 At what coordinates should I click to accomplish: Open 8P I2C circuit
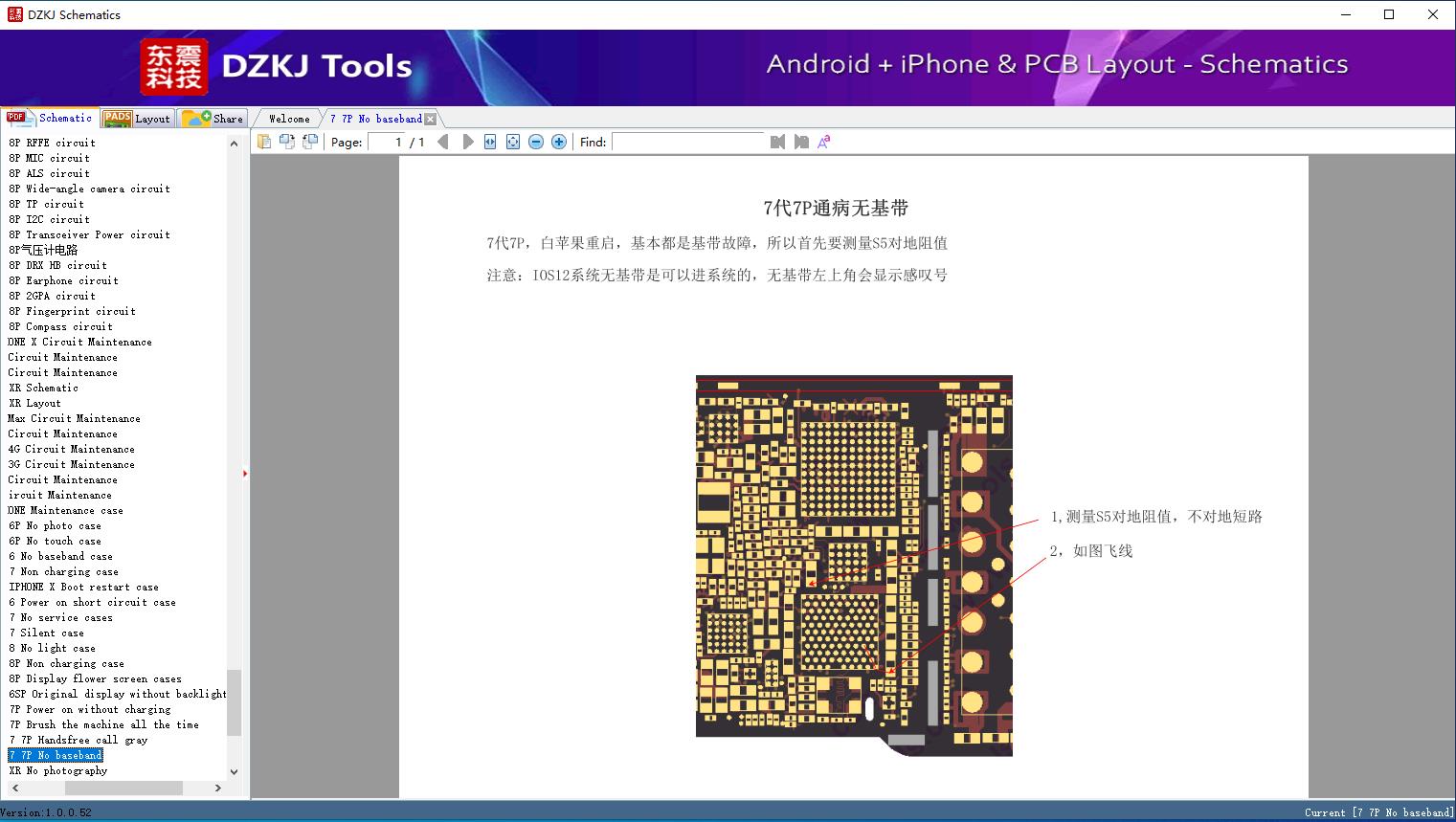coord(49,219)
